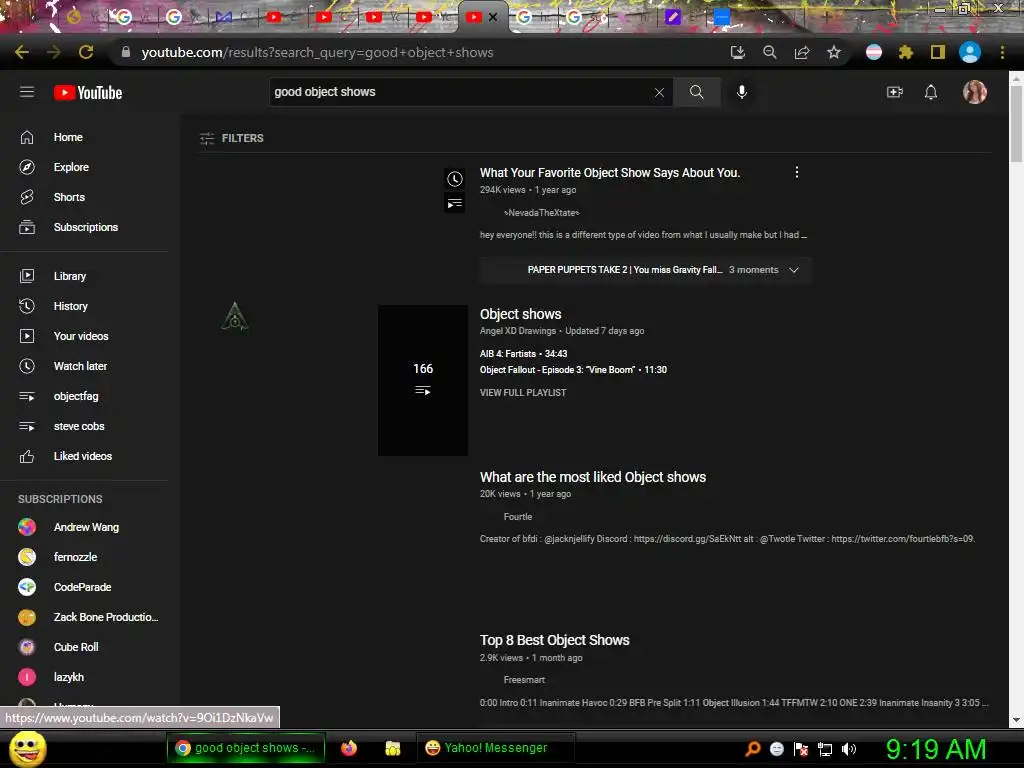This screenshot has height=768, width=1024.
Task: Open Object Fallout Episode 3 Vine Boom
Action: 573,370
